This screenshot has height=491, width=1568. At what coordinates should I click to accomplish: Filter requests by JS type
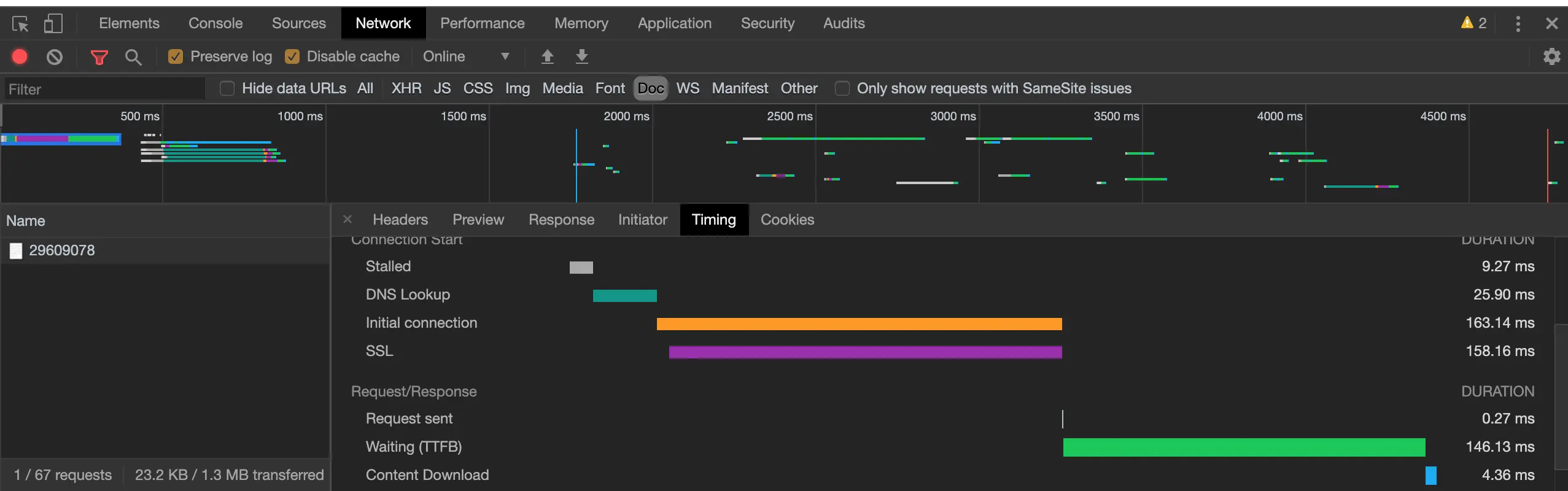click(442, 88)
